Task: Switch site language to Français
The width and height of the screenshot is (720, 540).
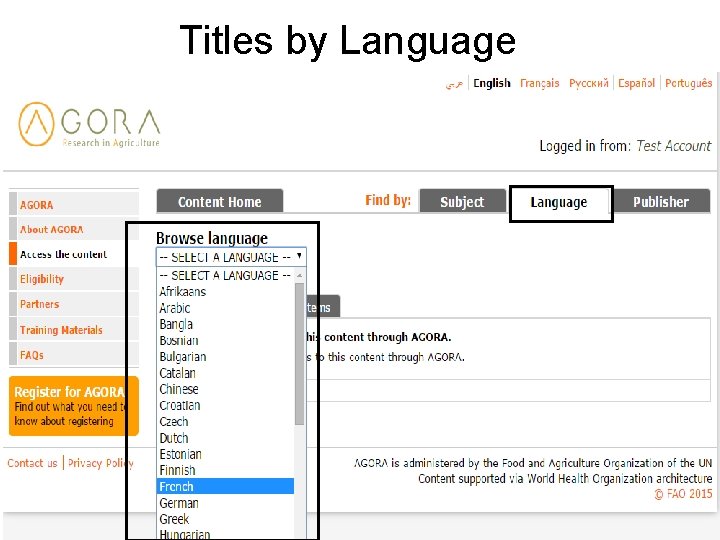Action: tap(540, 83)
